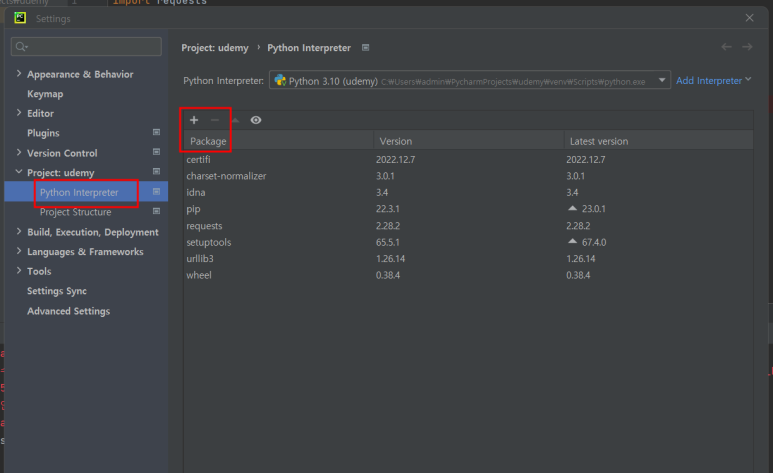Open Plugins settings page

[43, 133]
